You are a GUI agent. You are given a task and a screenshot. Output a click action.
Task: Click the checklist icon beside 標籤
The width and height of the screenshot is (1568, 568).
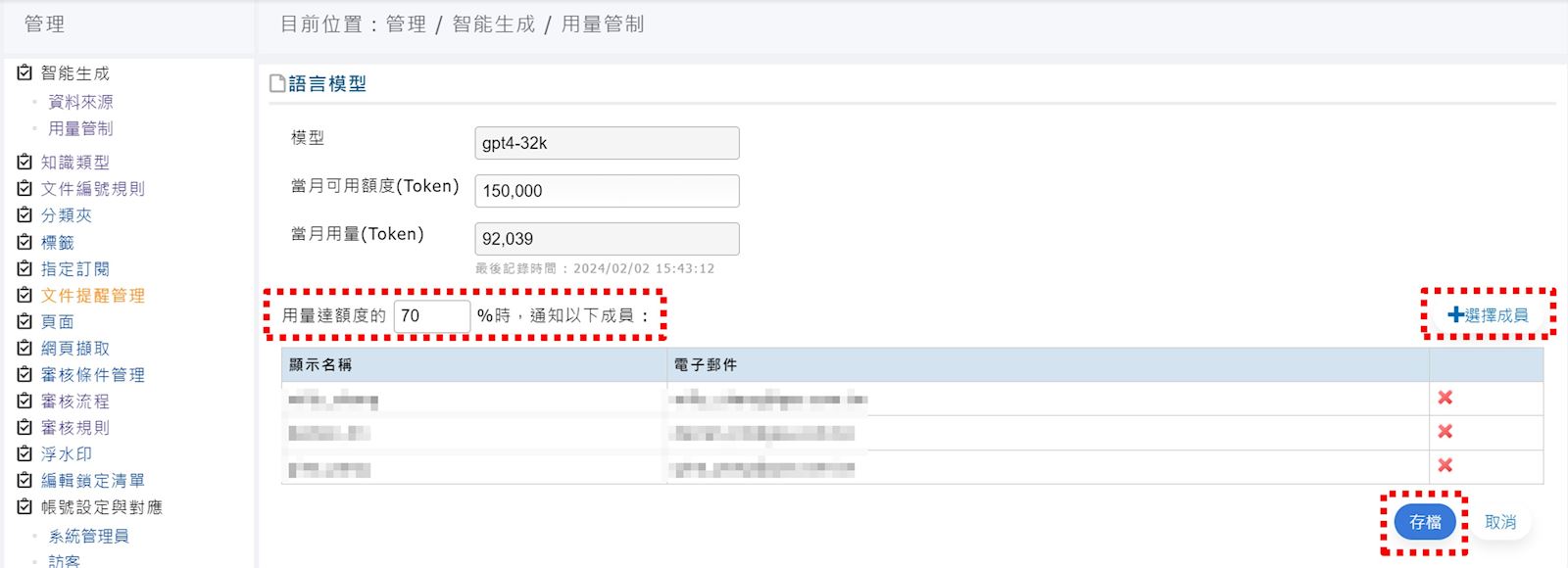25,242
